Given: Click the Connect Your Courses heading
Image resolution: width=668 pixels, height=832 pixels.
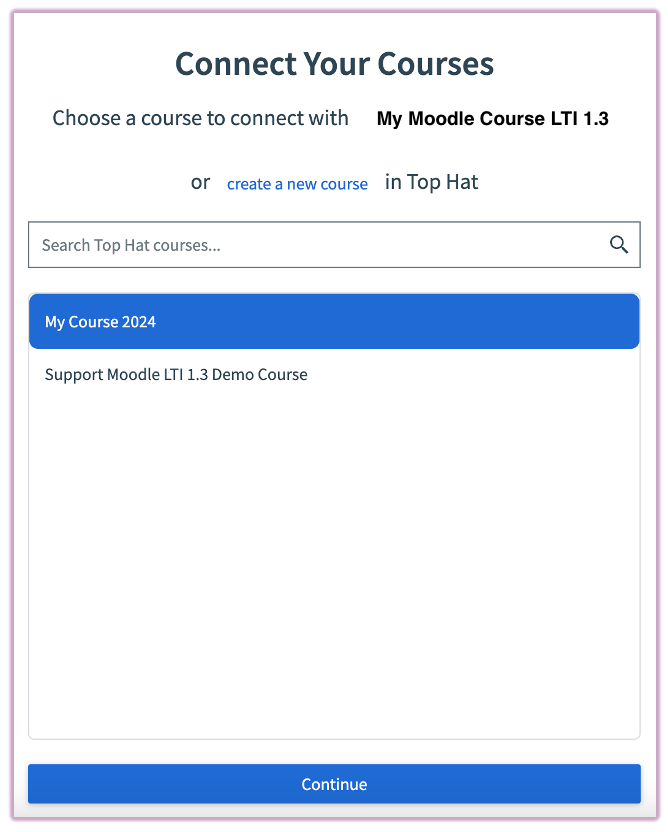Looking at the screenshot, I should click(334, 64).
